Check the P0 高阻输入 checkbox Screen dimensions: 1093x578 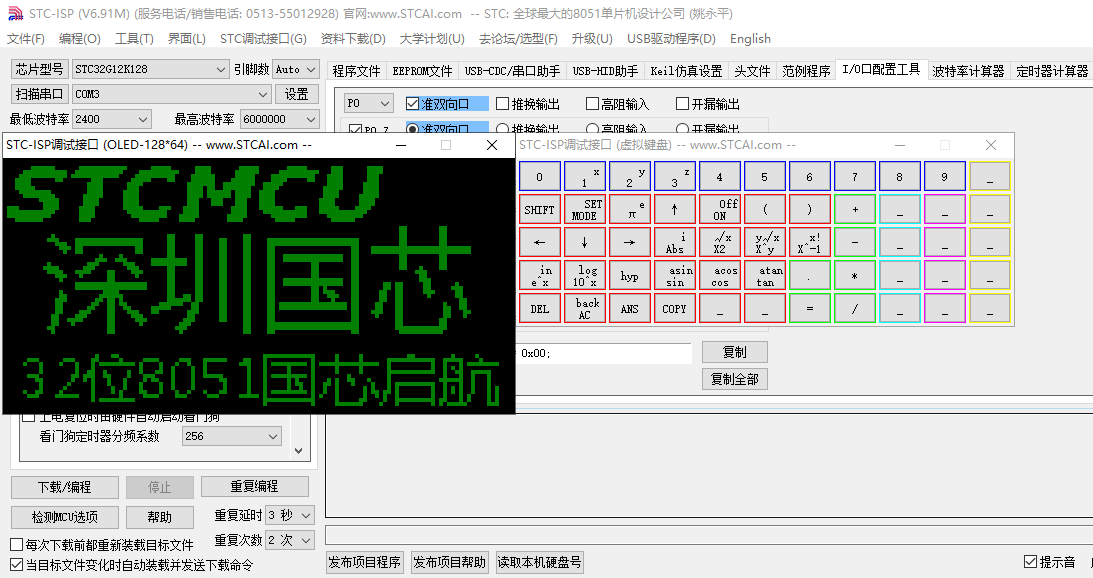point(593,104)
